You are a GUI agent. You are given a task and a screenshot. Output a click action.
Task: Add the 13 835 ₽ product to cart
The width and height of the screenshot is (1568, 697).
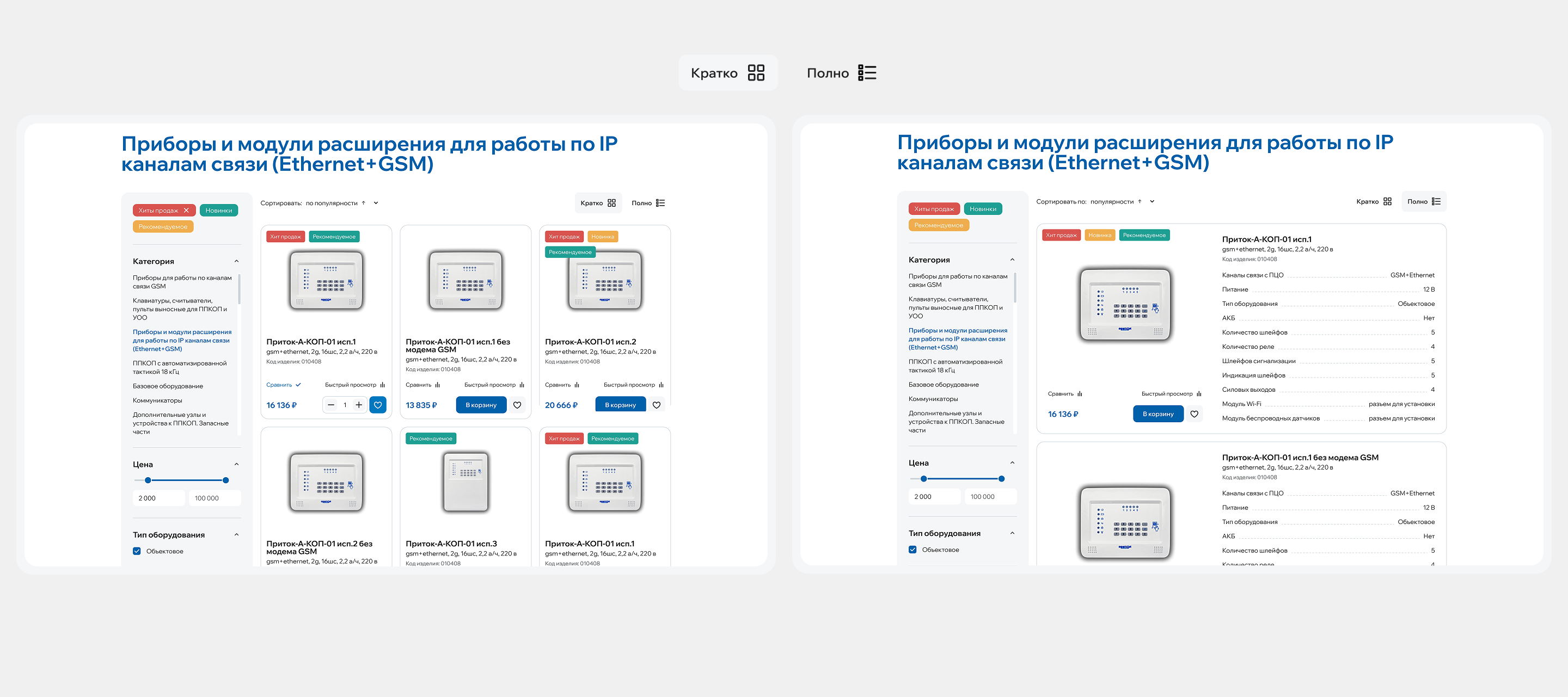pos(481,405)
